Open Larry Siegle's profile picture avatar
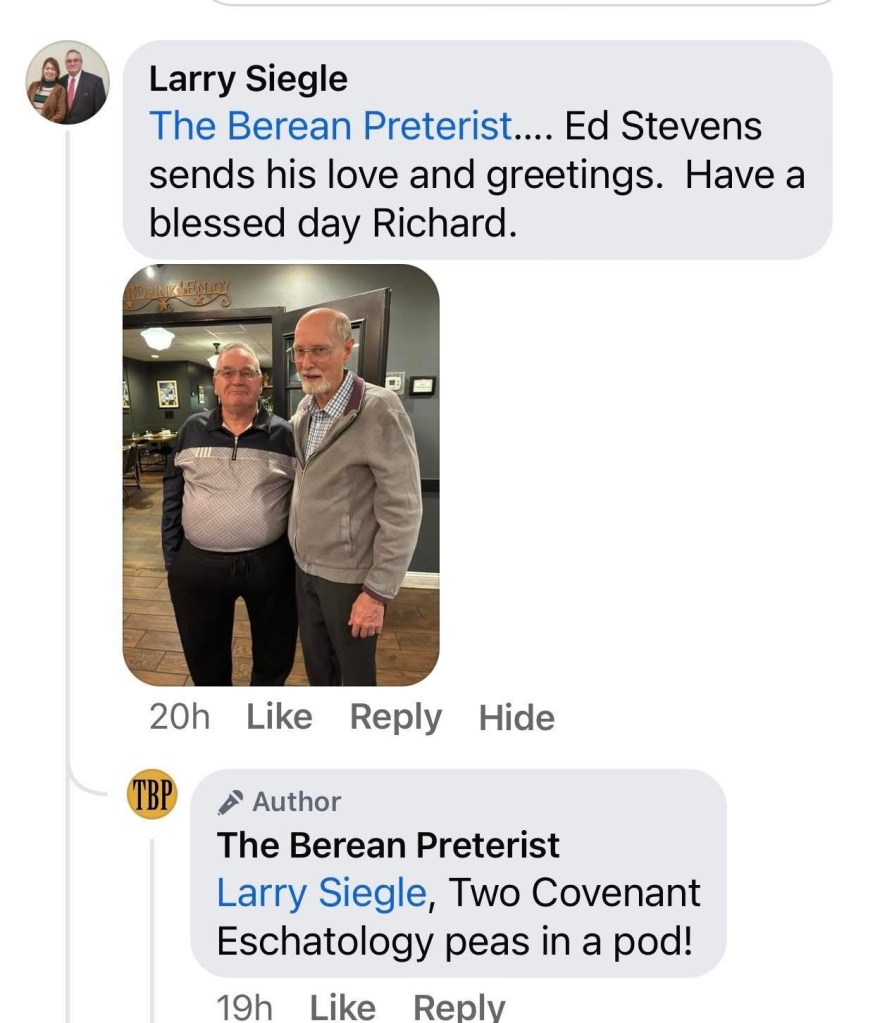This screenshot has width=875, height=1023. (67, 83)
